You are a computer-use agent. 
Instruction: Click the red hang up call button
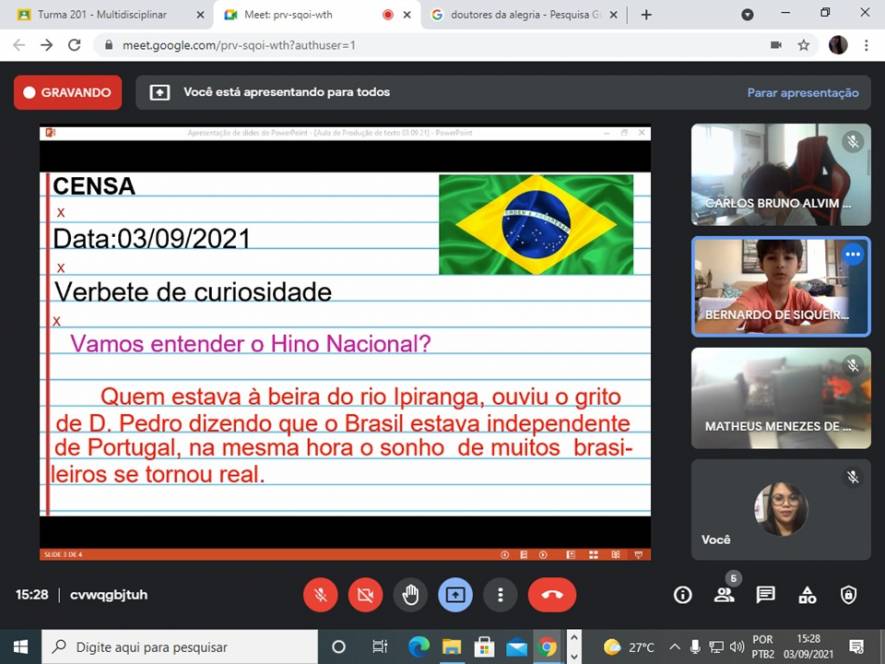tap(552, 595)
